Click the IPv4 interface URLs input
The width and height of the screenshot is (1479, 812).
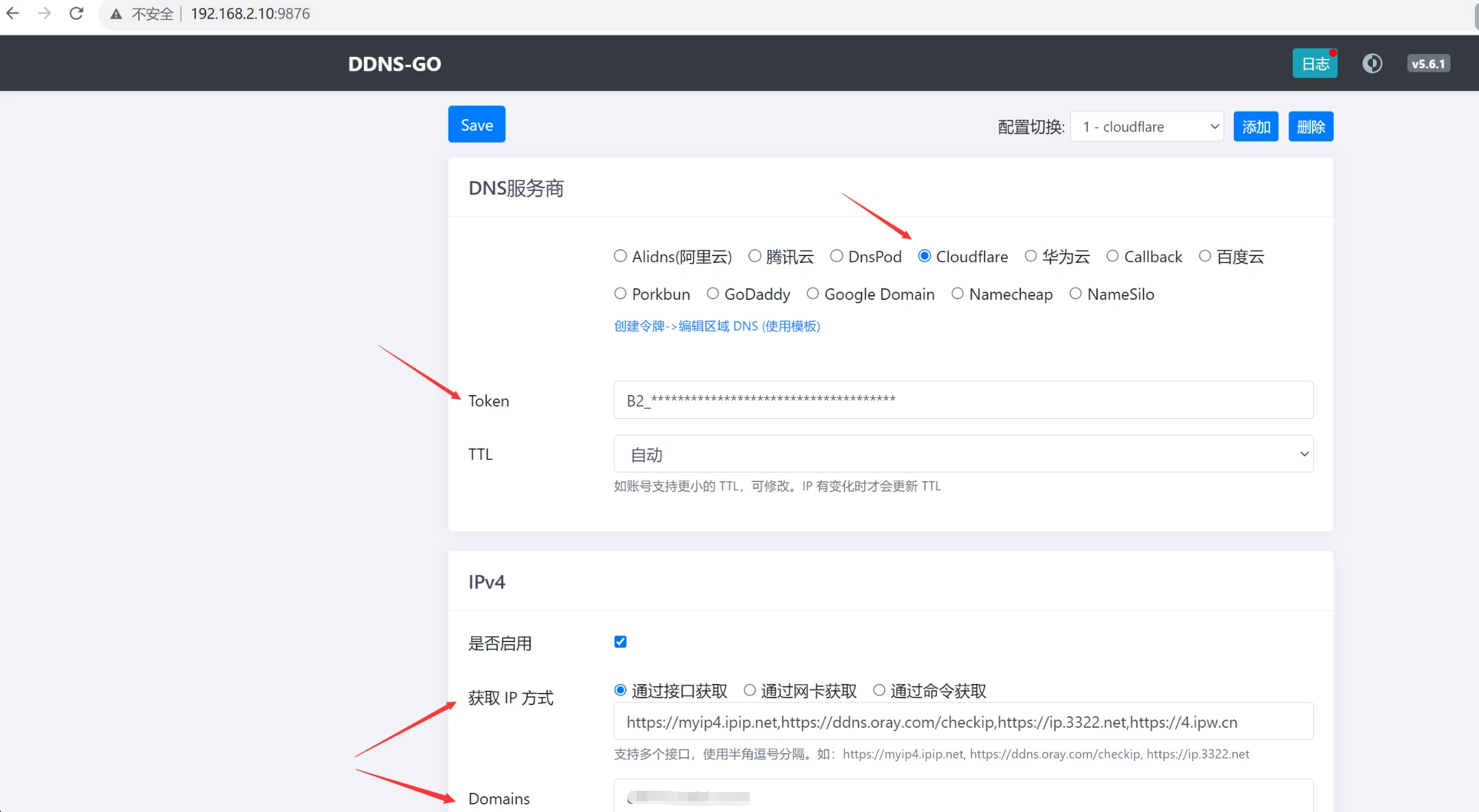pos(963,722)
